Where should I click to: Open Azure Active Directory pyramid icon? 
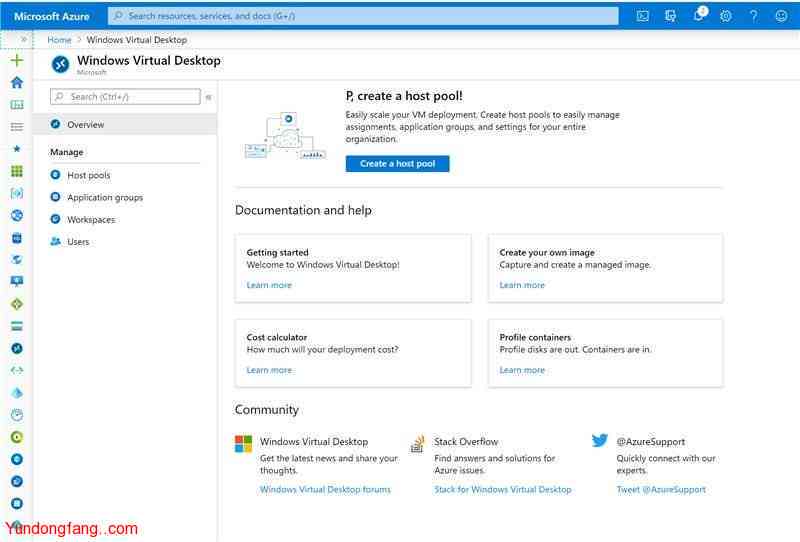point(17,392)
